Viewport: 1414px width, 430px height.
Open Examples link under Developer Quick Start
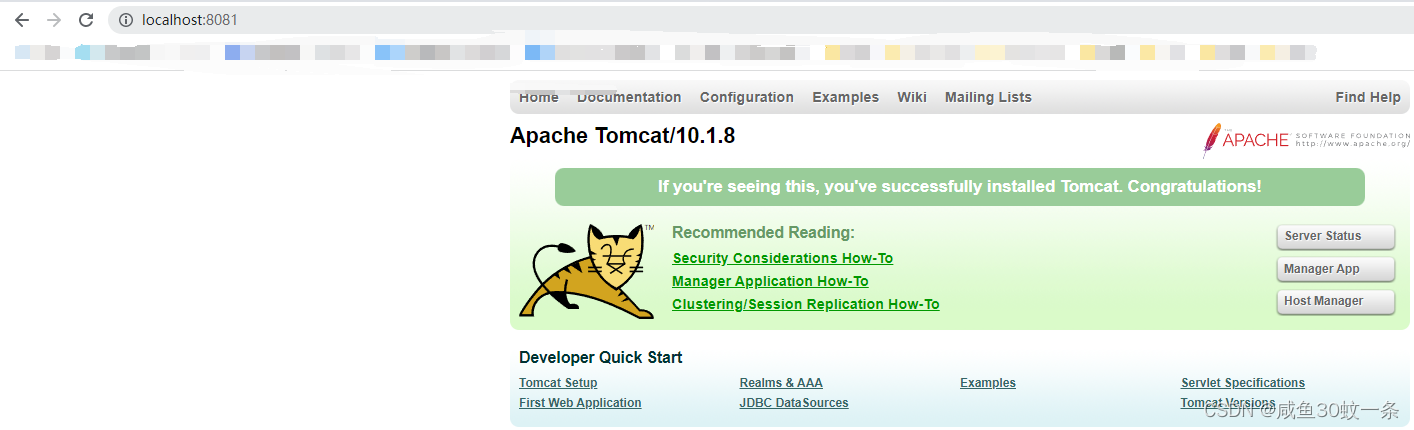point(988,383)
